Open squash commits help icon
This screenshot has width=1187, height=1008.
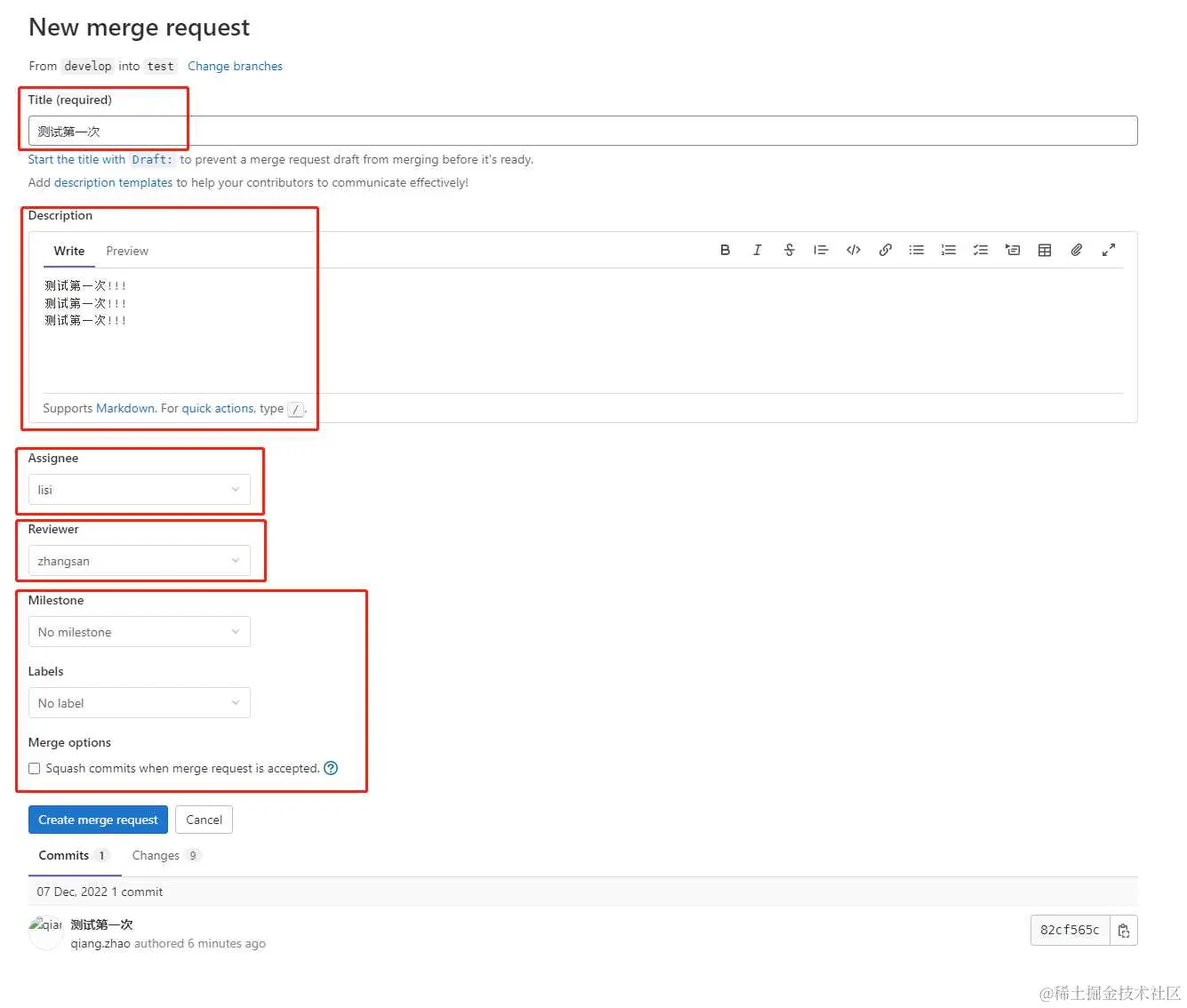(331, 768)
